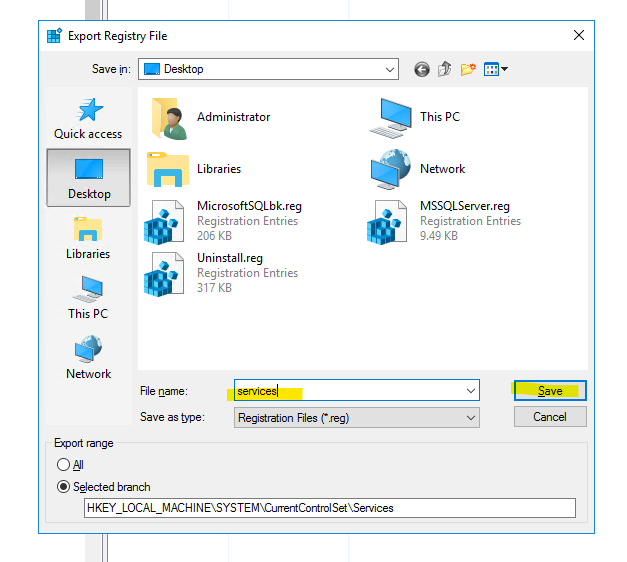627x562 pixels.
Task: Click the 'Uninstall.reg' file name text
Action: tap(230, 258)
